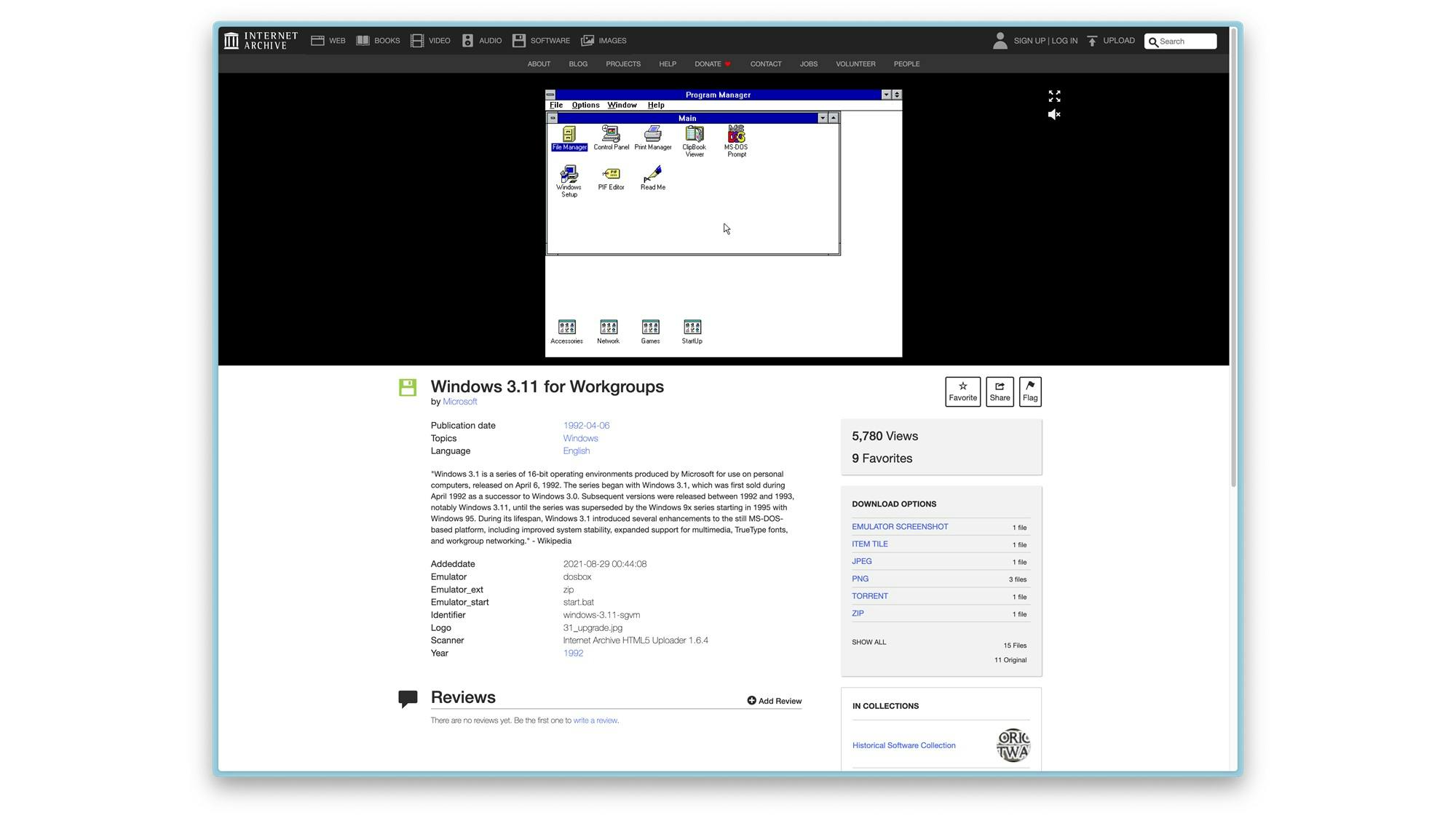
Task: Open the Program Manager control menu box
Action: pos(551,95)
